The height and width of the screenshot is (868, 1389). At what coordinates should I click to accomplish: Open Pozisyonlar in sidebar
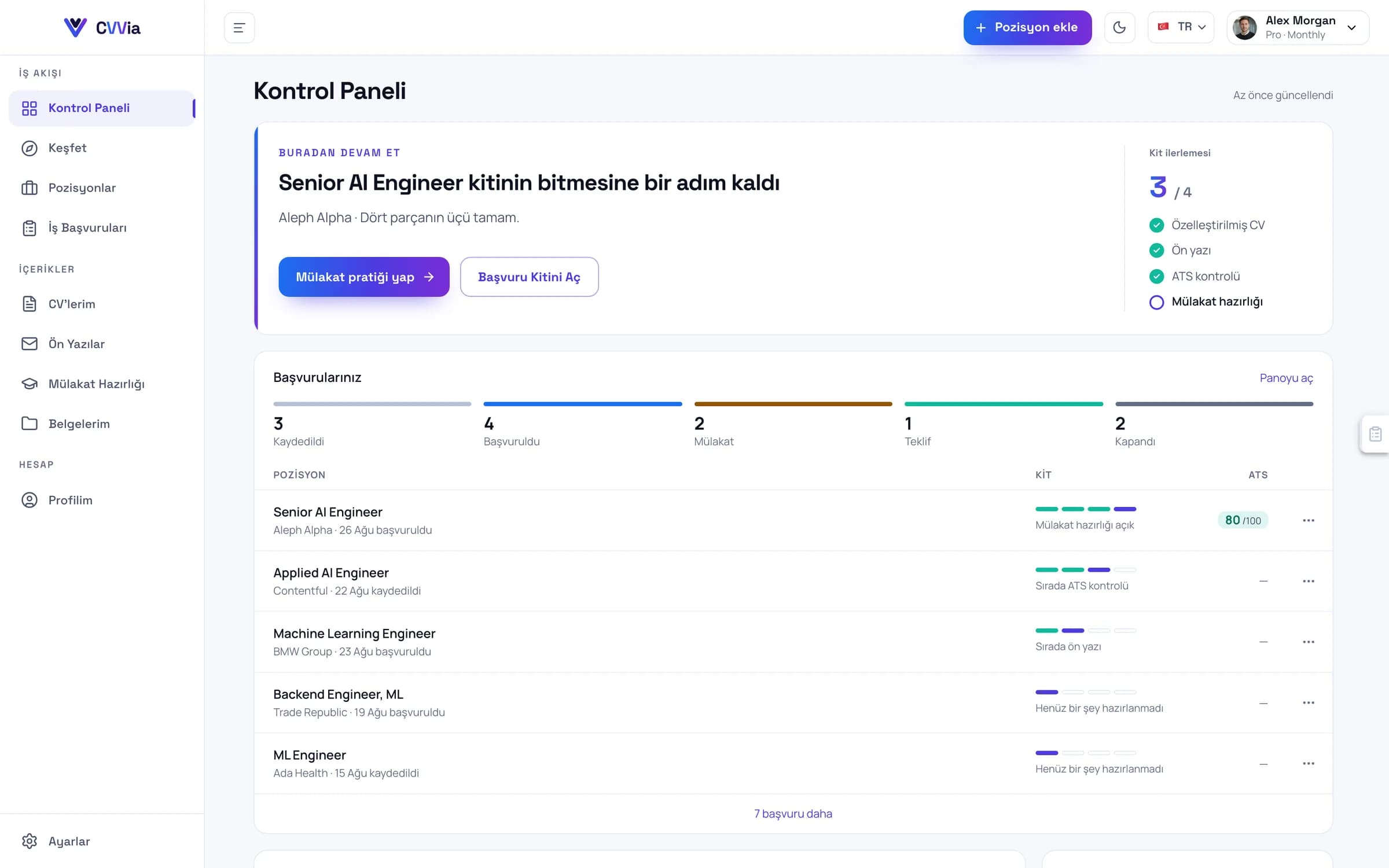(x=102, y=188)
